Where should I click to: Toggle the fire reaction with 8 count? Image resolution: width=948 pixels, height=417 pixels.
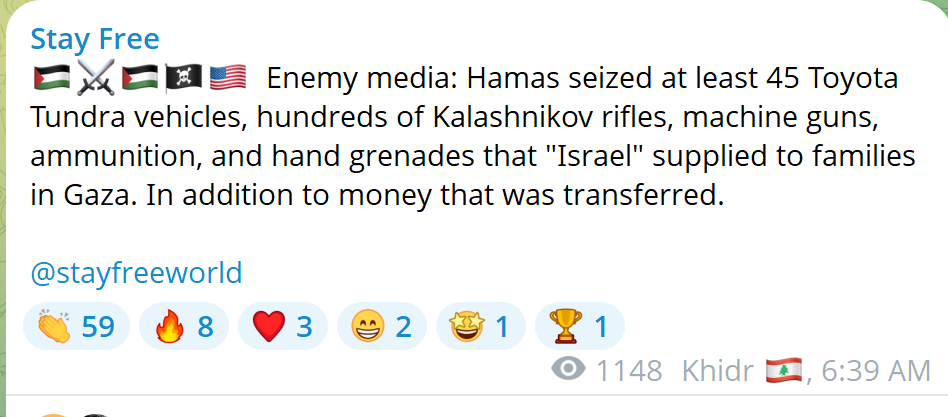[x=184, y=326]
